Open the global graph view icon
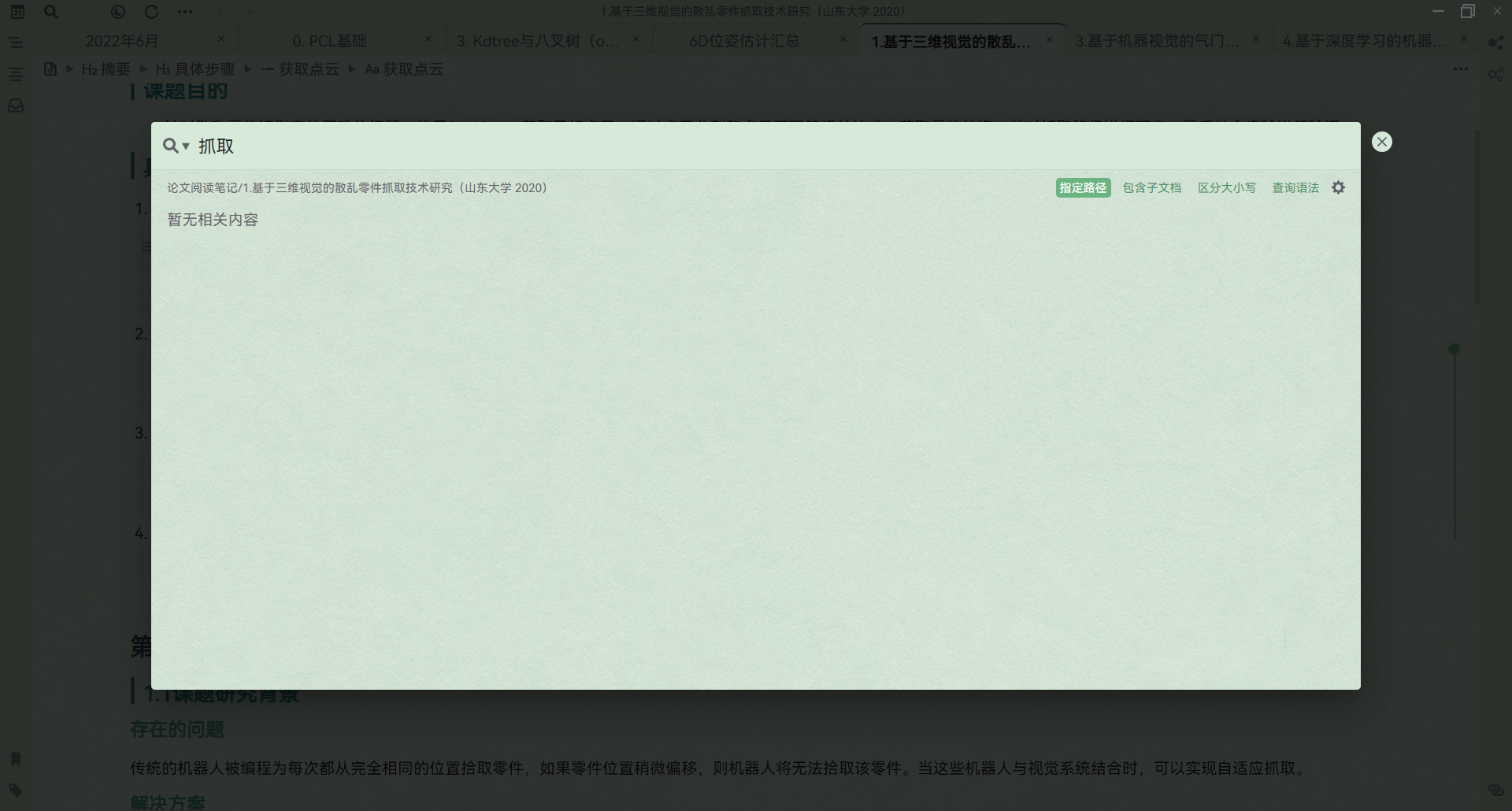The height and width of the screenshot is (811, 1512). pyautogui.click(x=1496, y=43)
